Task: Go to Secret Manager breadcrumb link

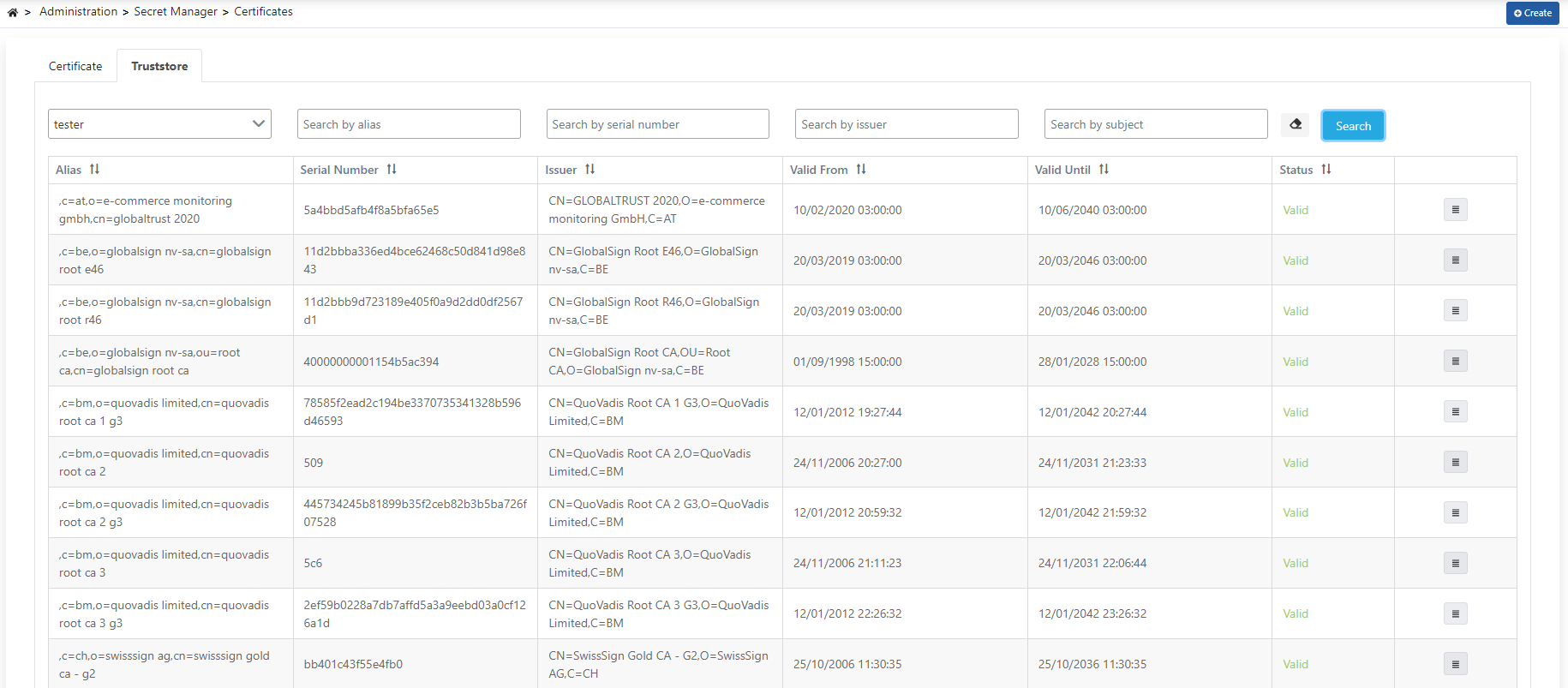Action: pyautogui.click(x=176, y=12)
